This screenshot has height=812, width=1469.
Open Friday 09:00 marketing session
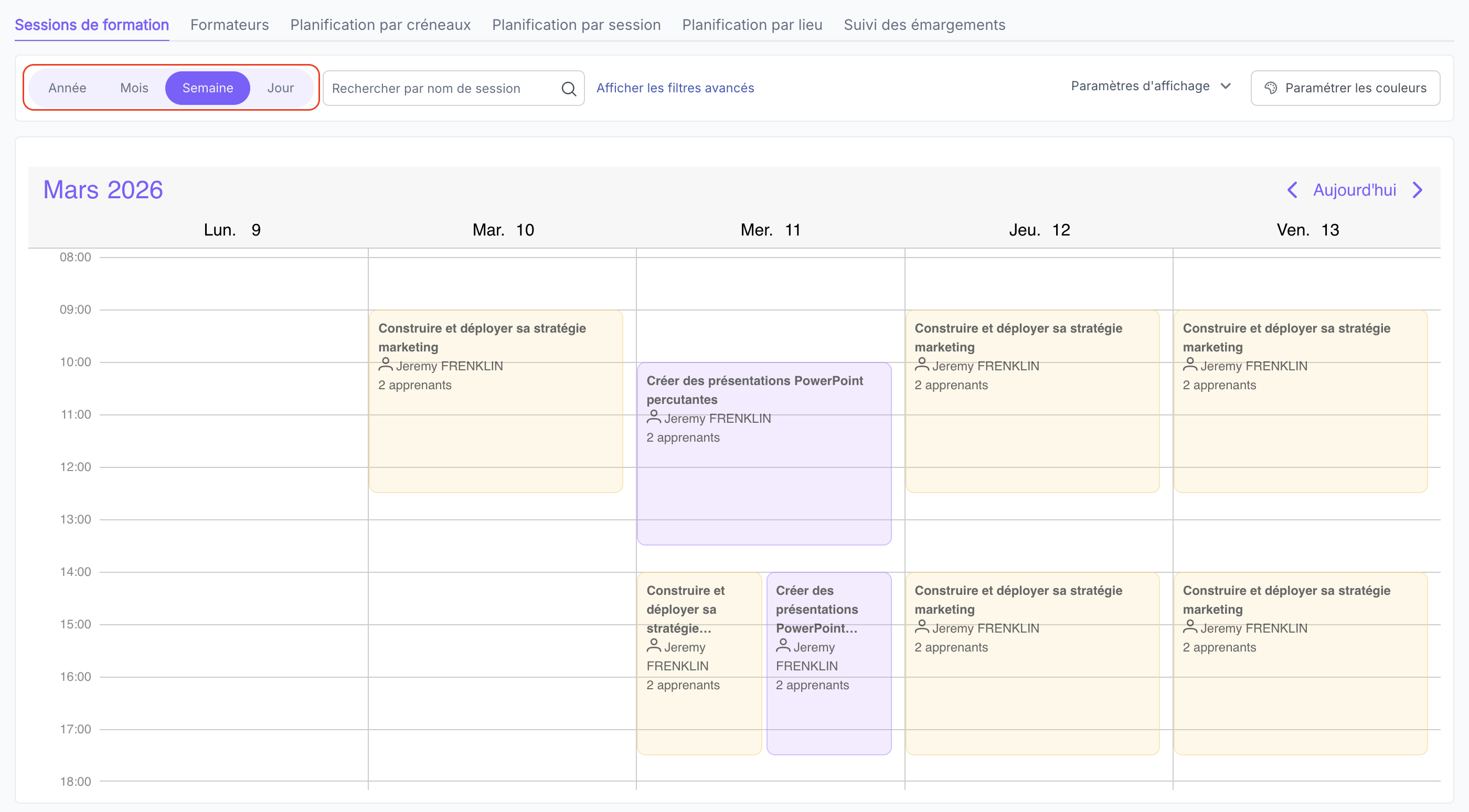[1300, 401]
